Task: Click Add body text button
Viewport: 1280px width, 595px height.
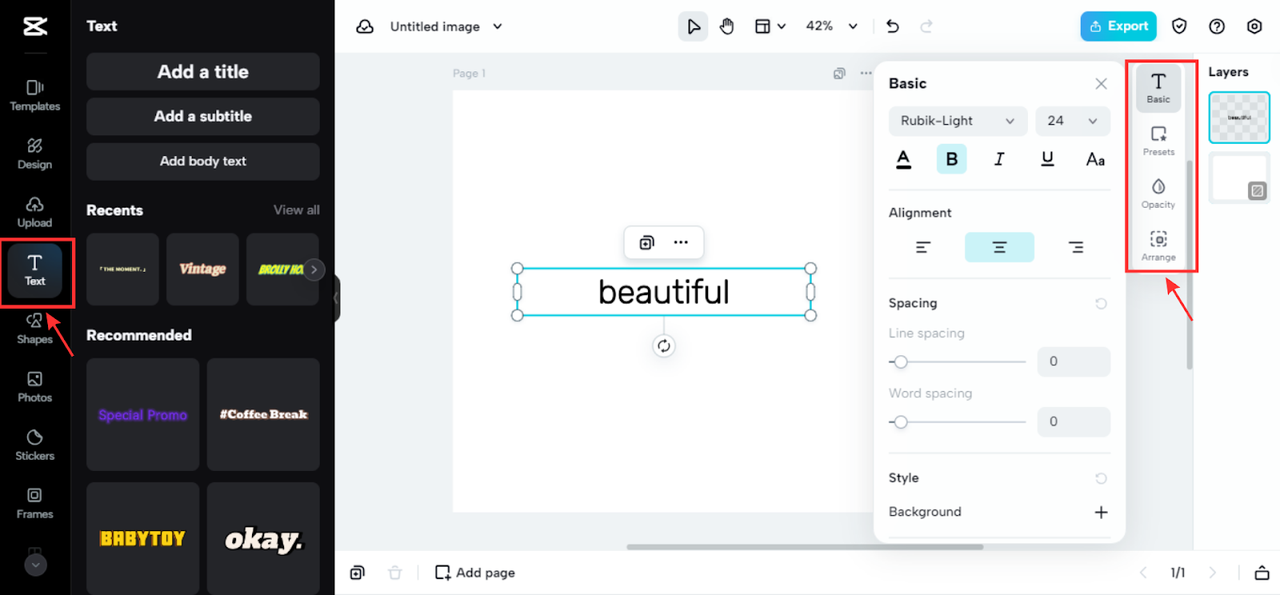Action: tap(203, 161)
